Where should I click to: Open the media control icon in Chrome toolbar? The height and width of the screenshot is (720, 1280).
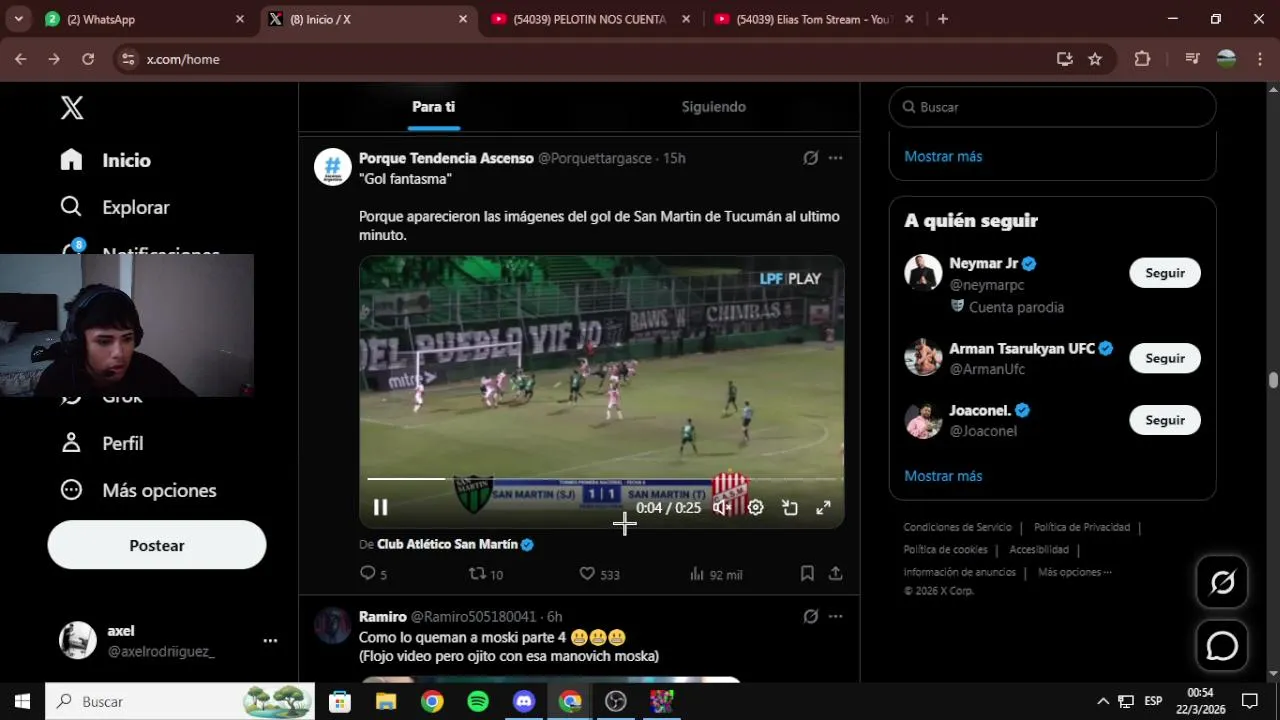coord(1192,59)
